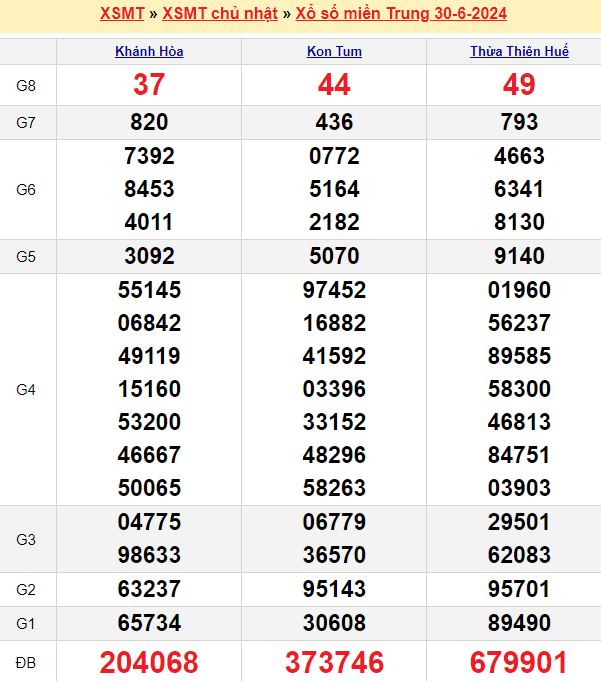The height and width of the screenshot is (681, 601).
Task: Click G4 number 01960
Action: coord(519,290)
